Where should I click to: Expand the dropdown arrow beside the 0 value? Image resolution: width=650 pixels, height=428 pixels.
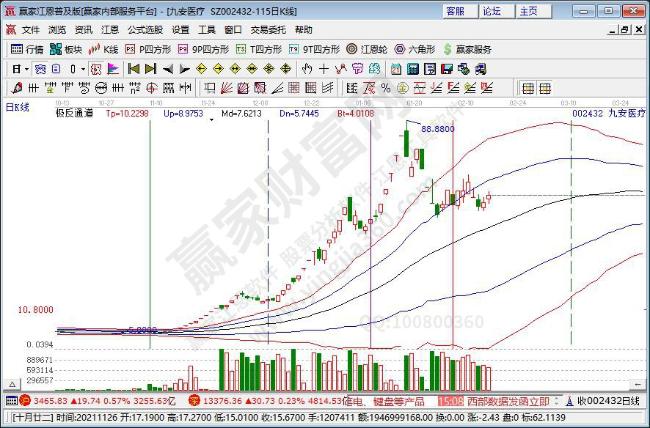pos(83,69)
